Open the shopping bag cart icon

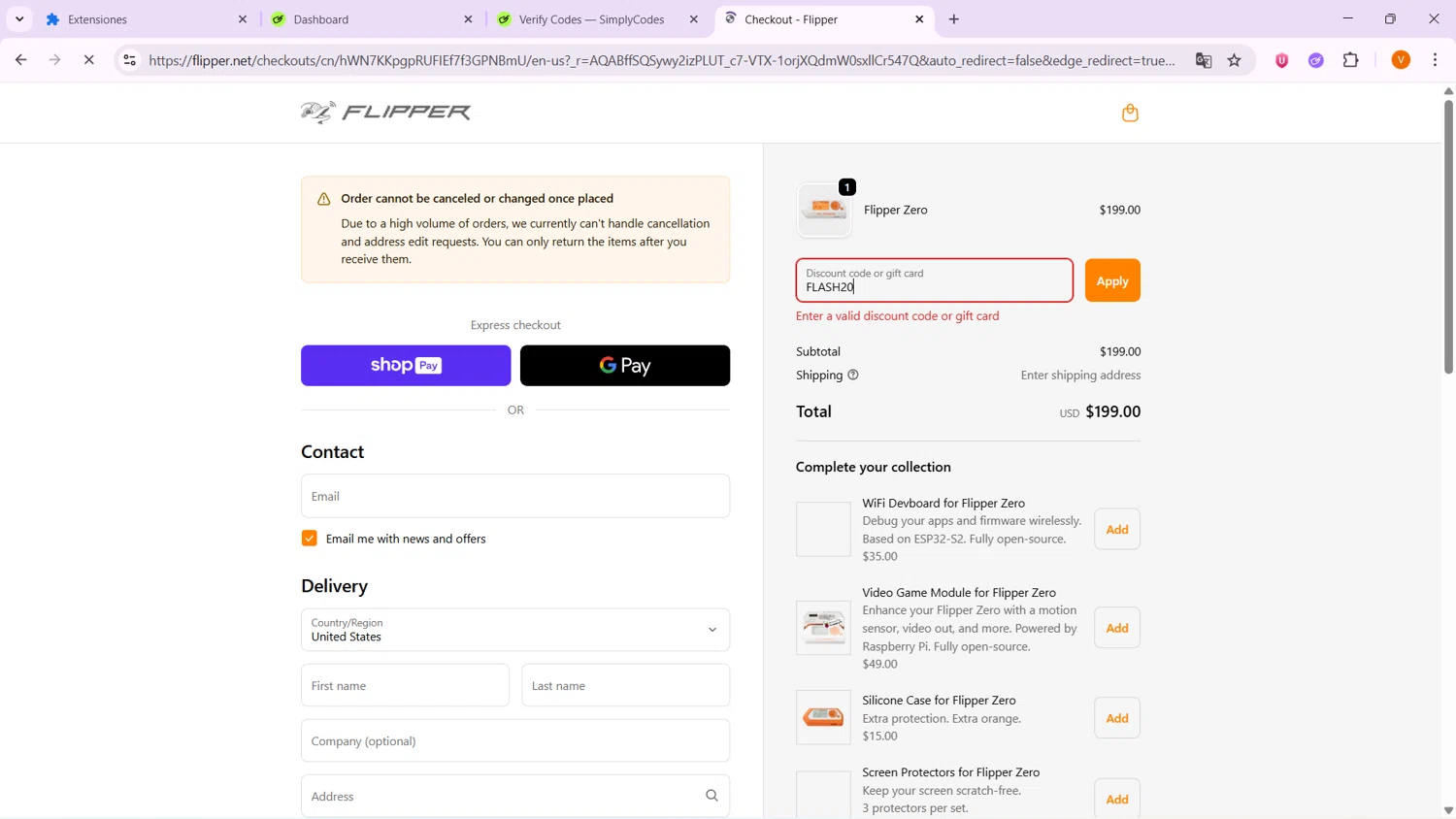(x=1130, y=113)
